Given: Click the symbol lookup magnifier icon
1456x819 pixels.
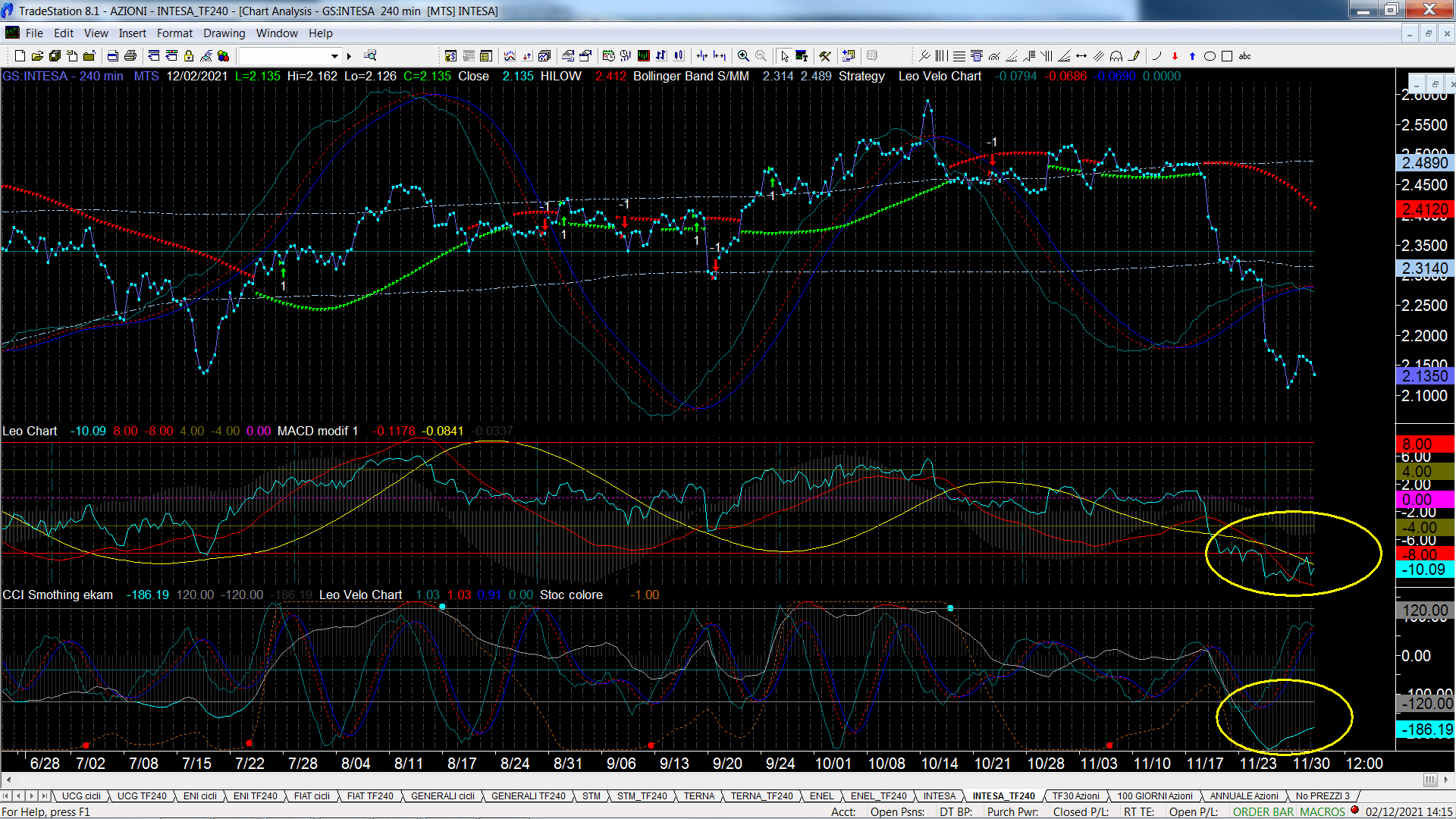Looking at the screenshot, I should click(370, 55).
